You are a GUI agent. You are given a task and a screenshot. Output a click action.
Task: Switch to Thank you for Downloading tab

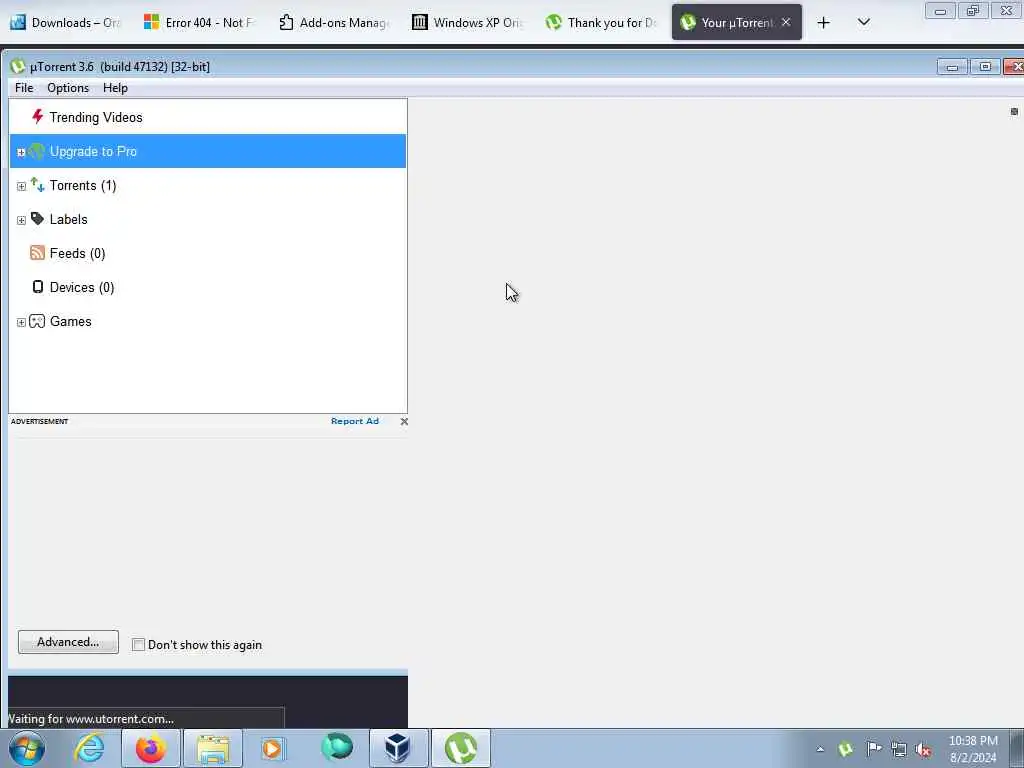pyautogui.click(x=601, y=22)
